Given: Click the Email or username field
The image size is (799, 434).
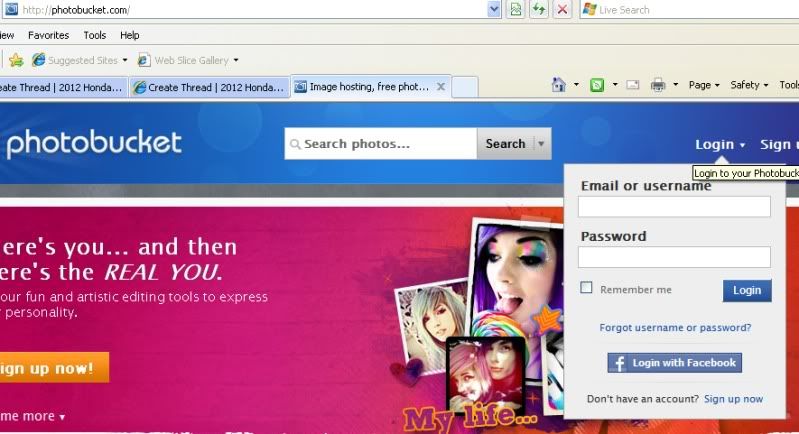Looking at the screenshot, I should (674, 207).
